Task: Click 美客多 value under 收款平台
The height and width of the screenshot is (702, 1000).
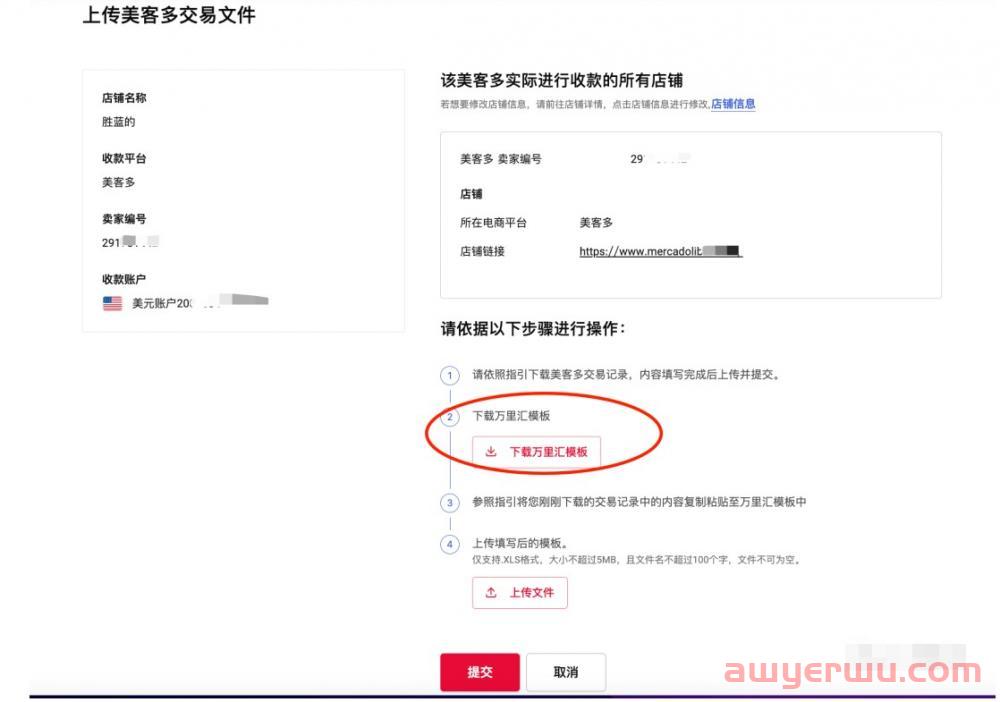Action: (119, 182)
